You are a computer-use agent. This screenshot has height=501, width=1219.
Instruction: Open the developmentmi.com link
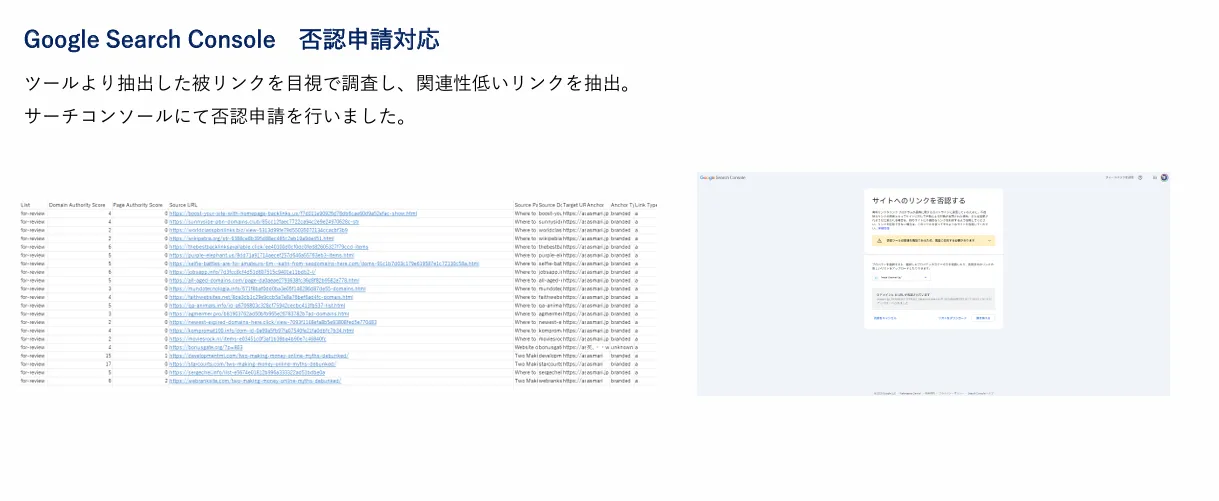[x=258, y=355]
